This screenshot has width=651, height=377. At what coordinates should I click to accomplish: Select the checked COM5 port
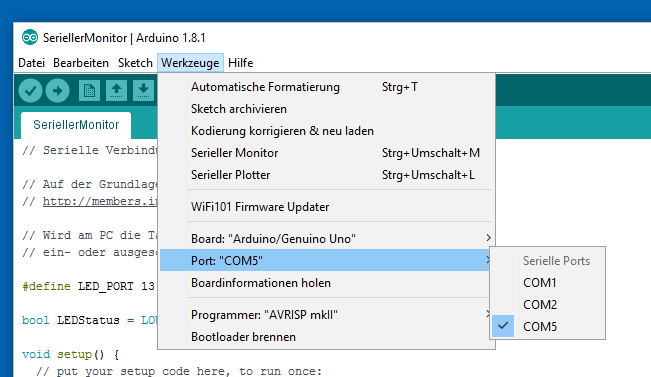[x=548, y=327]
